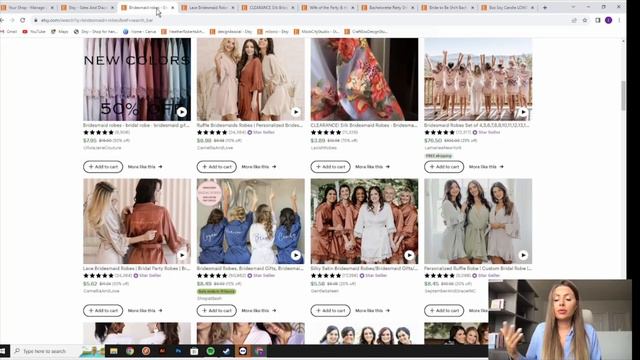Add Lace Bridesmaid Robes to cart

(103, 310)
